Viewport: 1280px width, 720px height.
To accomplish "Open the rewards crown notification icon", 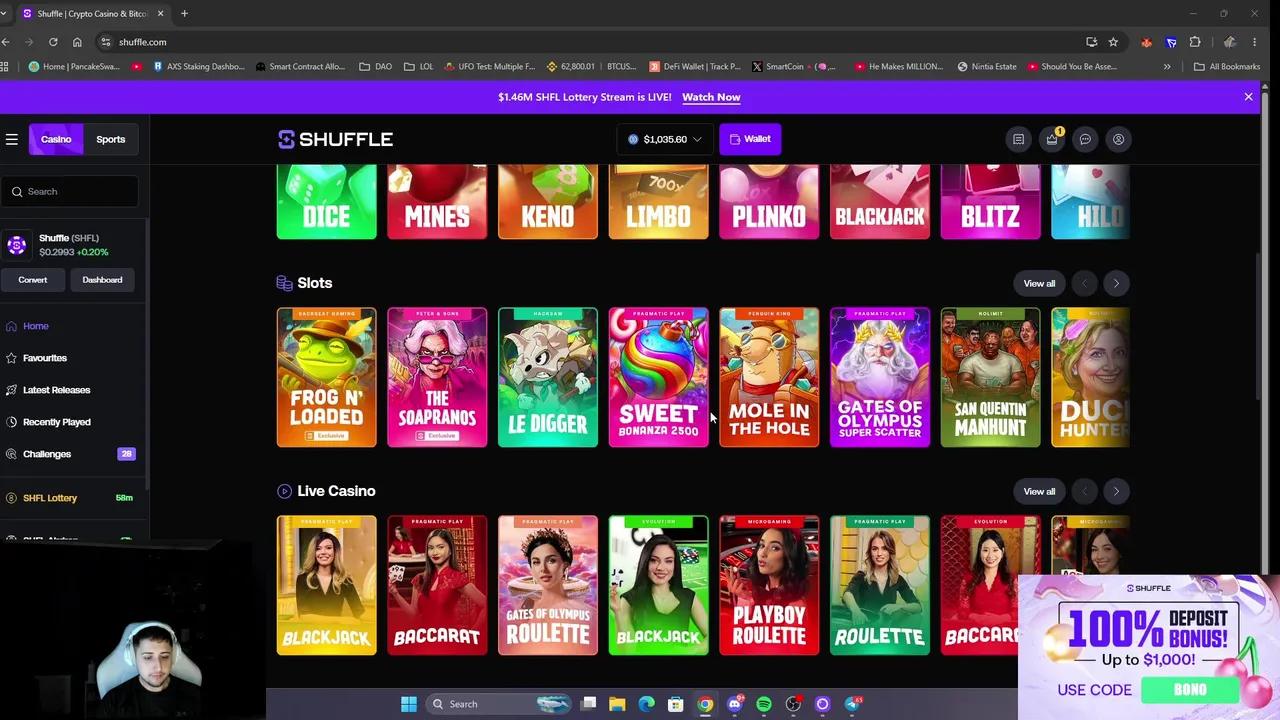I will pos(1052,139).
